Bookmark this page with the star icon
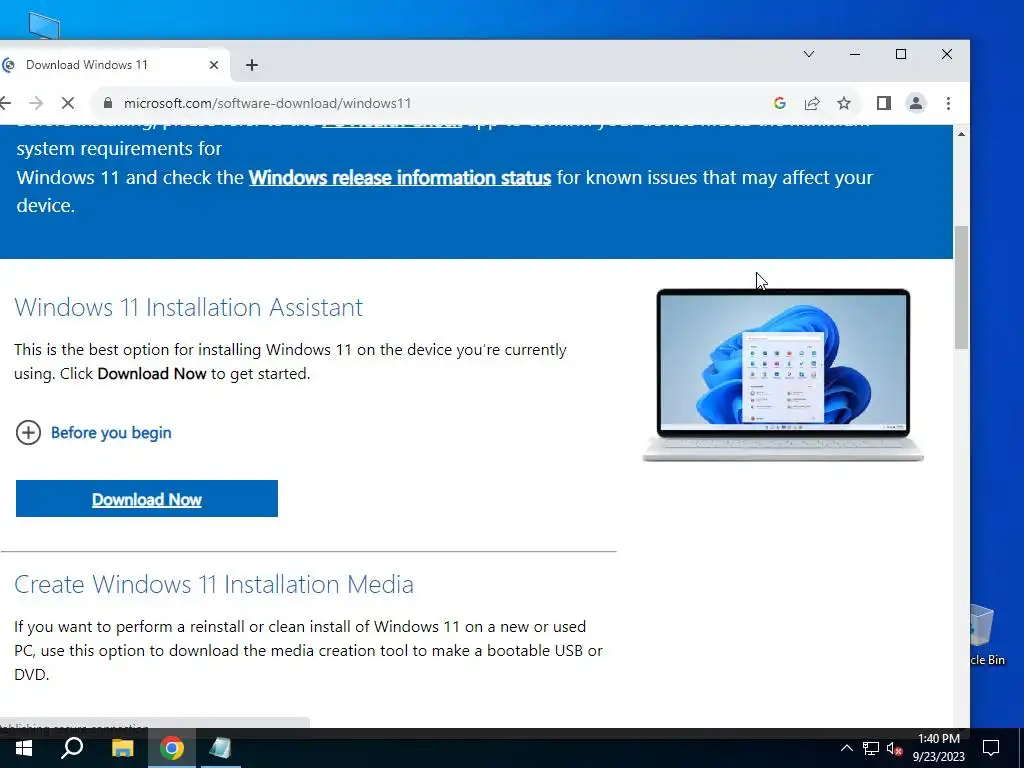 tap(844, 103)
